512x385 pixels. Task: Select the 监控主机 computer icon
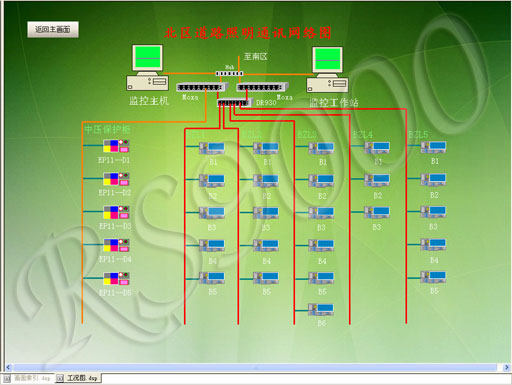point(147,68)
